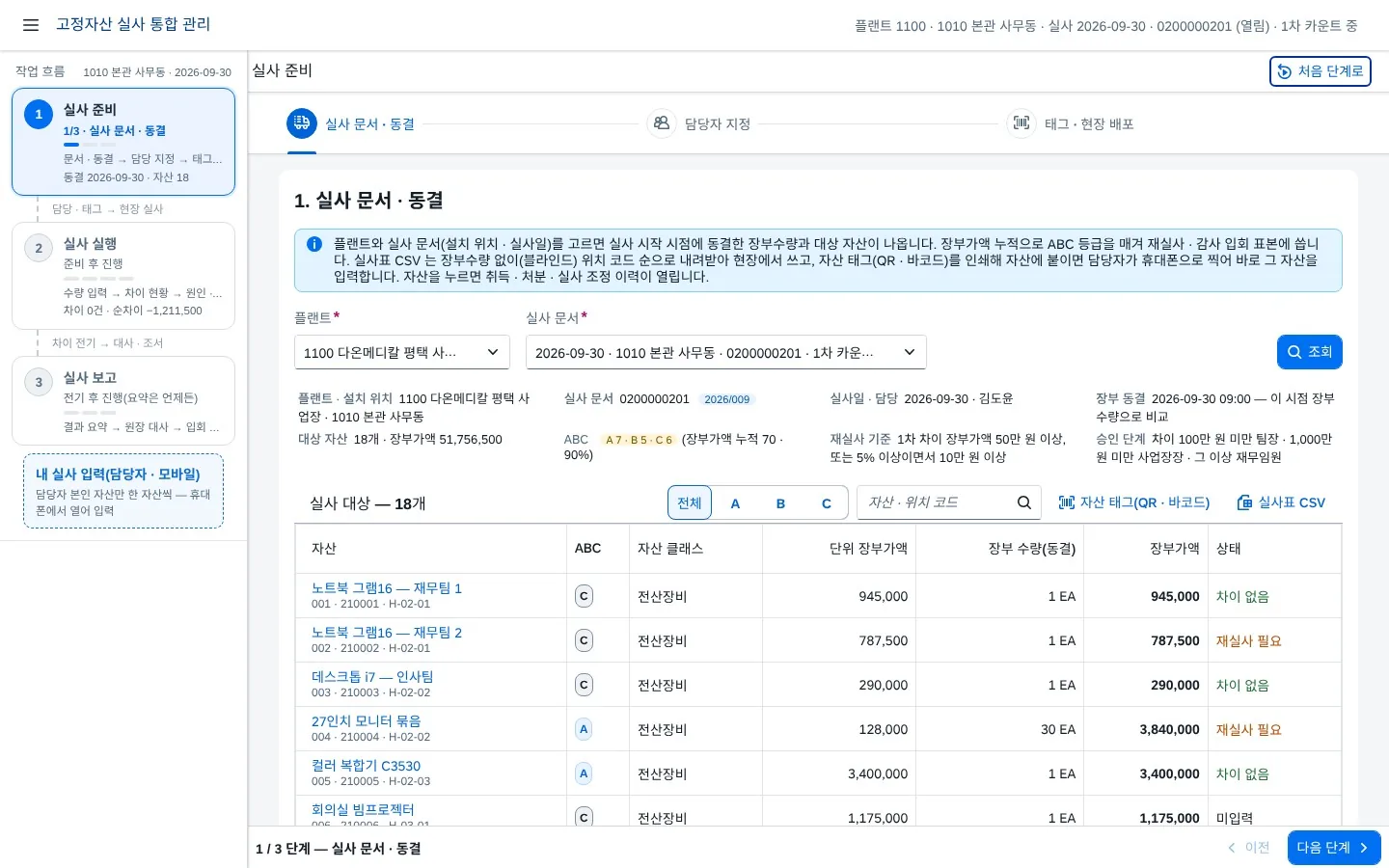Click the QR tag icon beside 자산 태그(QR · 바코드)

click(1067, 502)
